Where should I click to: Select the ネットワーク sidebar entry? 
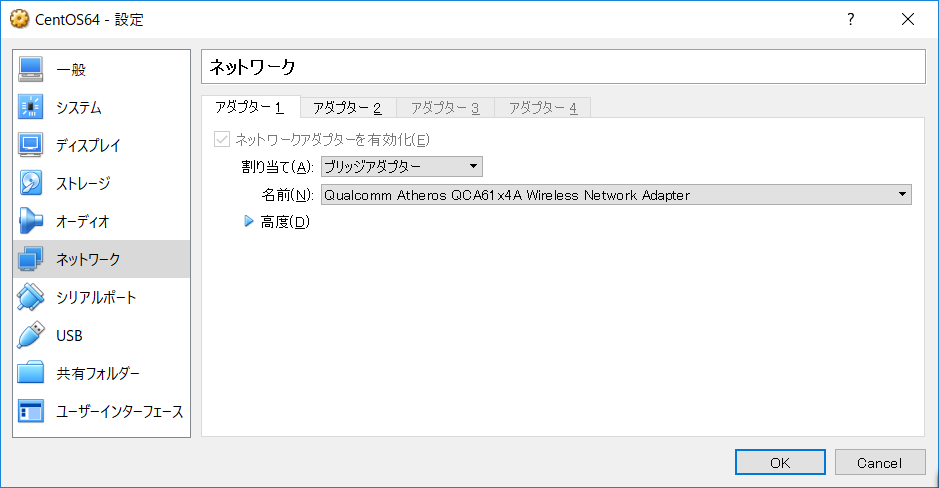coord(101,259)
